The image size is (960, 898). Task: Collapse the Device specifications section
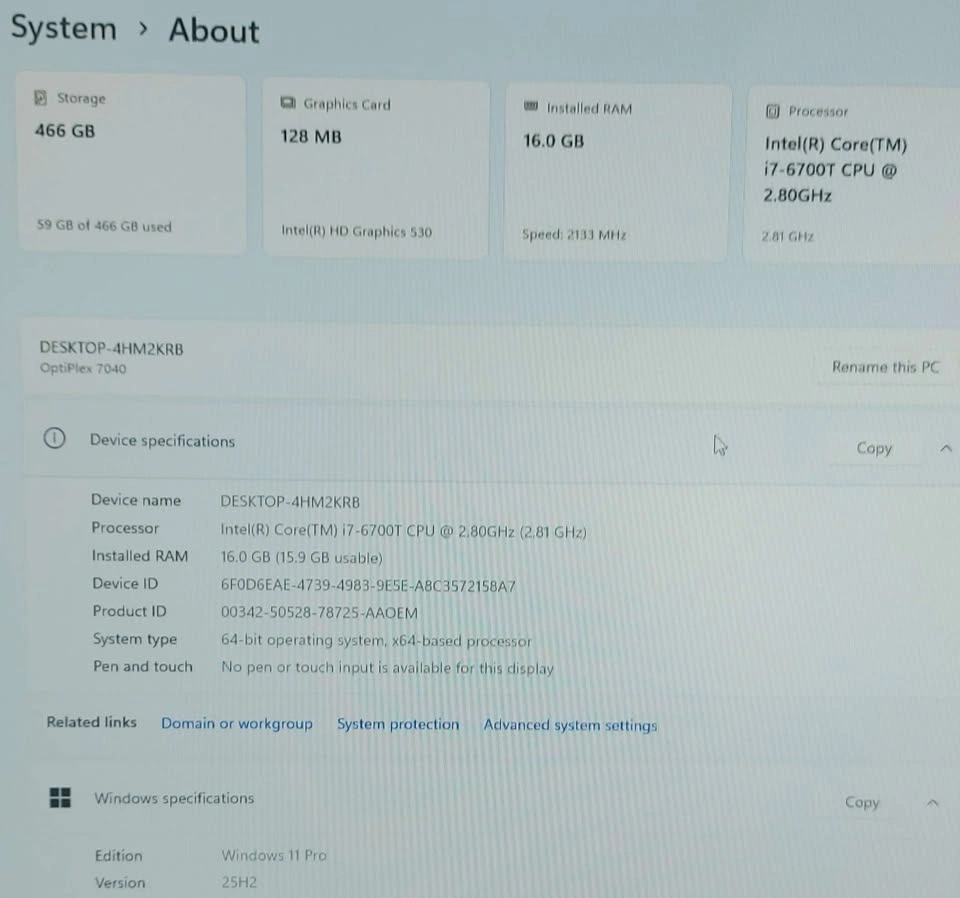point(946,448)
